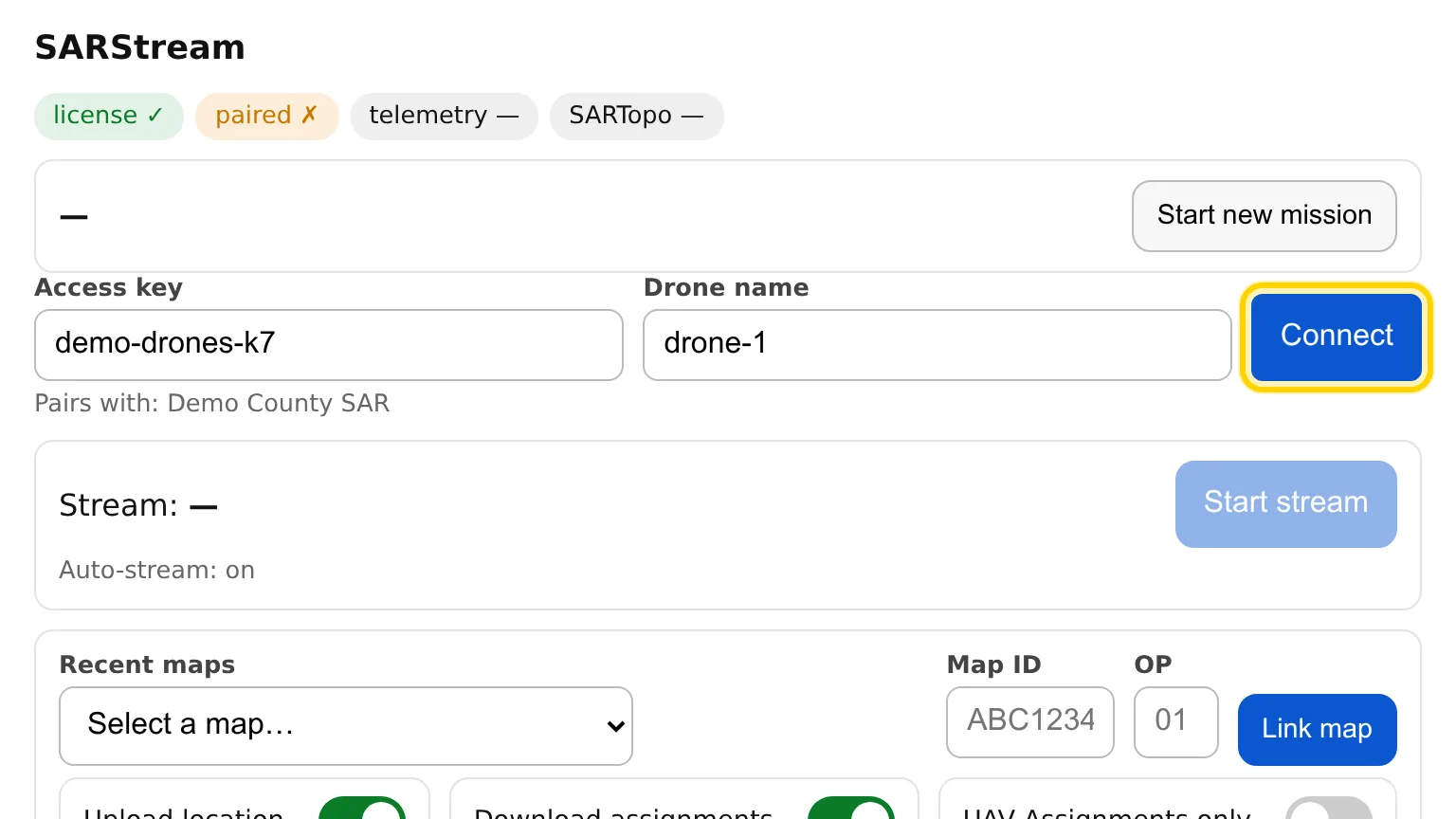Click the 'Auto-stream: on' text

[x=157, y=570]
